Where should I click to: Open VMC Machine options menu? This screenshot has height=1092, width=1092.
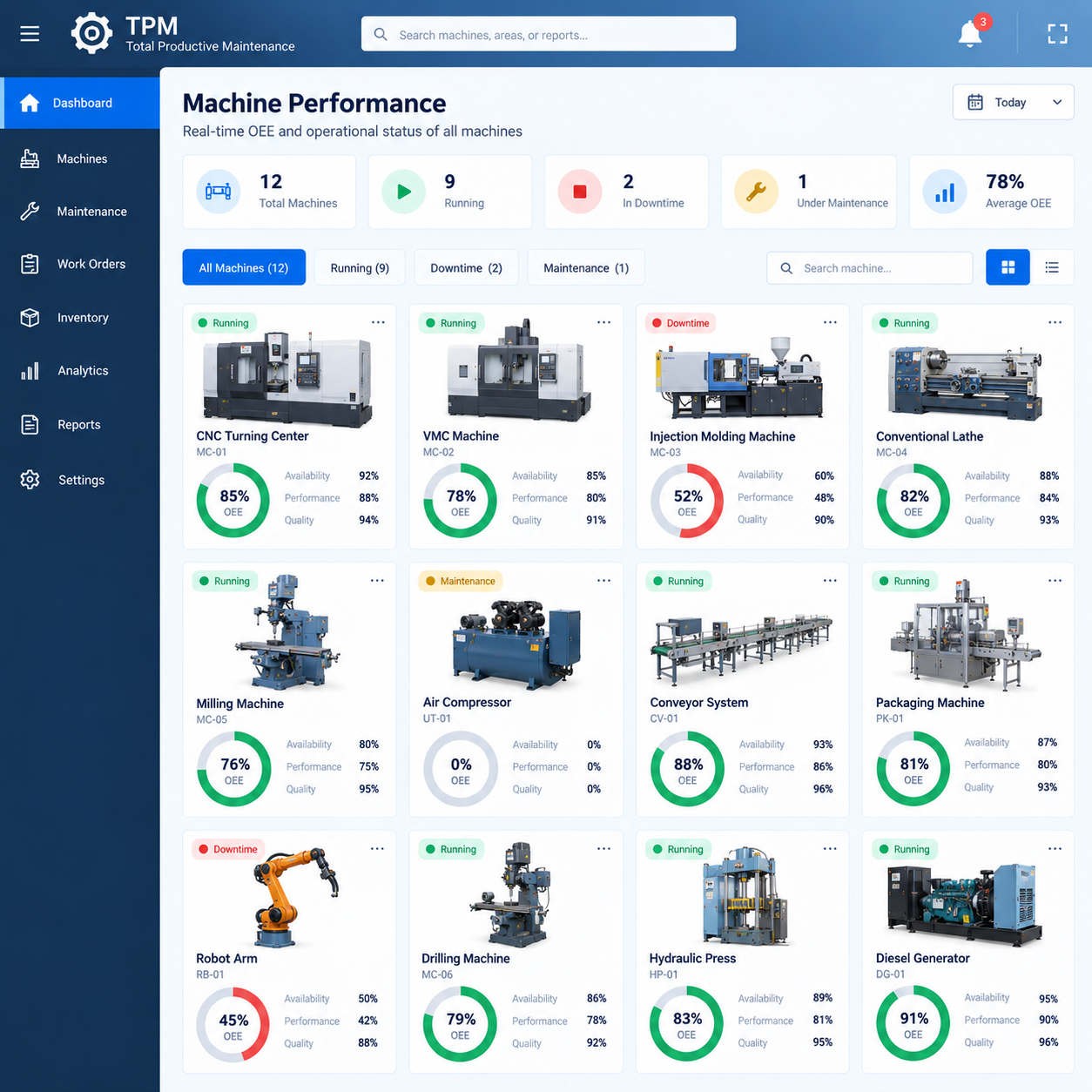coord(603,322)
